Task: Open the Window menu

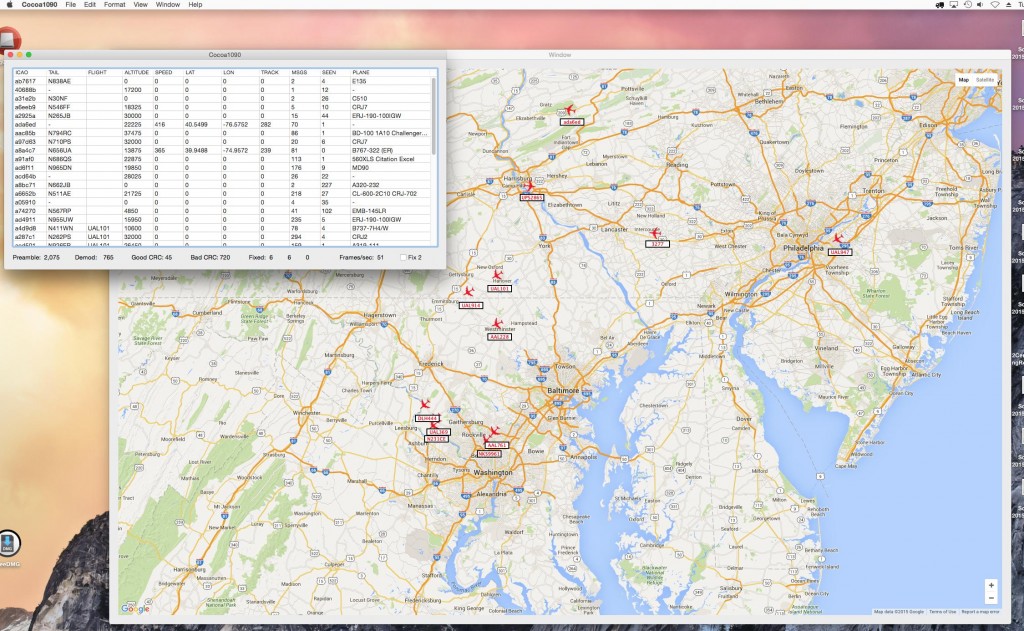Action: tap(168, 5)
